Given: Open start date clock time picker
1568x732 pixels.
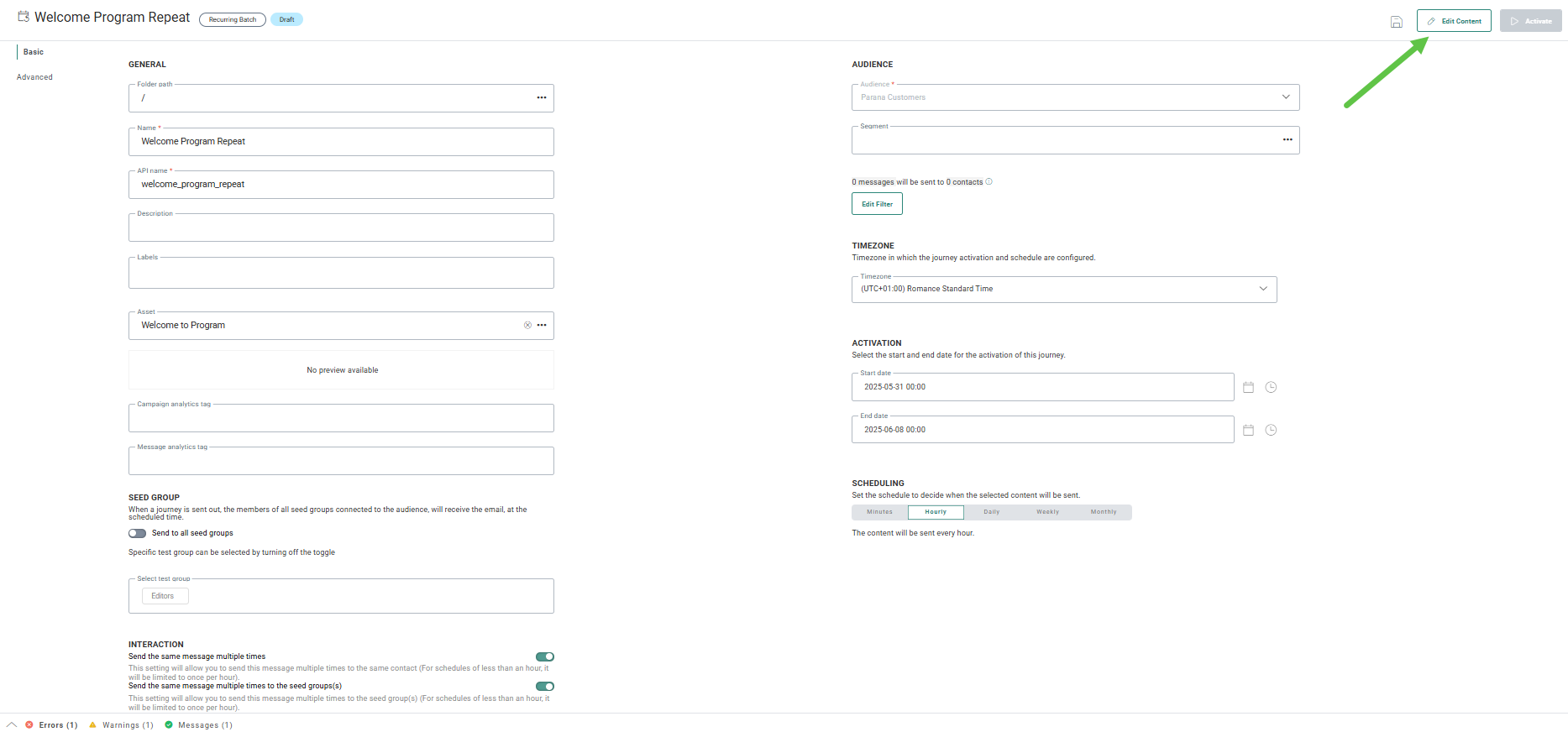Looking at the screenshot, I should [x=1271, y=388].
